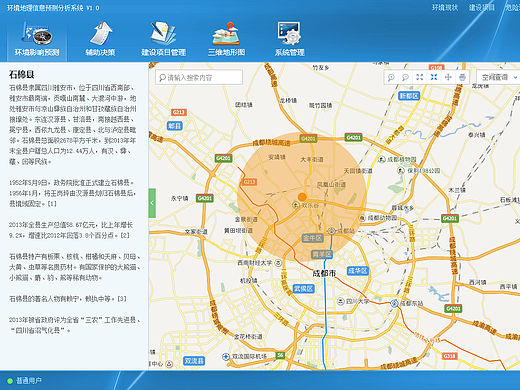This screenshot has width=520, height=390.
Task: Open the 空间查询 dropdown
Action: 498,77
